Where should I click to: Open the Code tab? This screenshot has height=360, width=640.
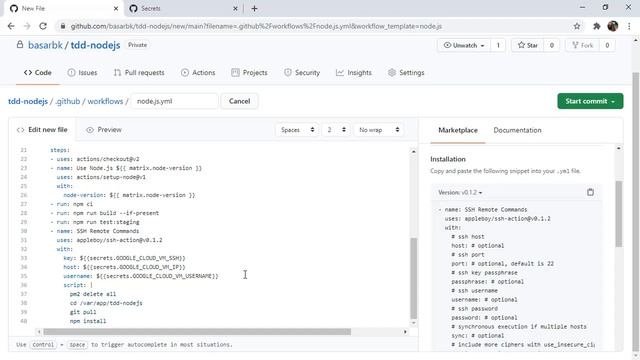[x=38, y=73]
